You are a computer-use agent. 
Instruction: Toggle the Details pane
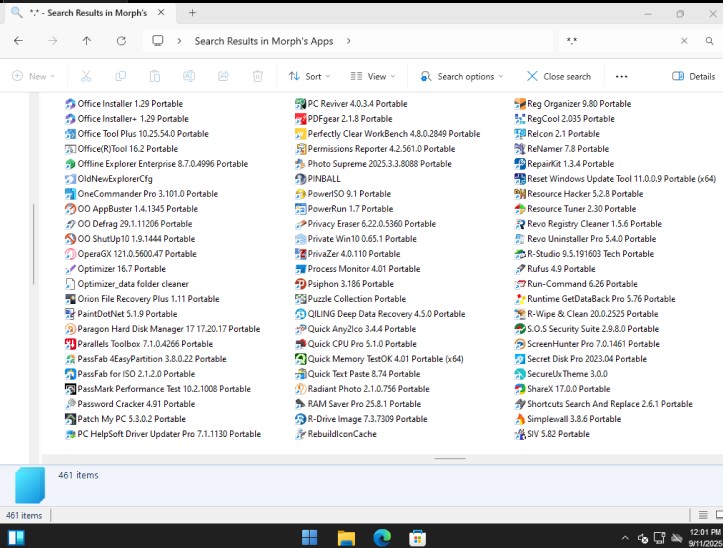[693, 77]
